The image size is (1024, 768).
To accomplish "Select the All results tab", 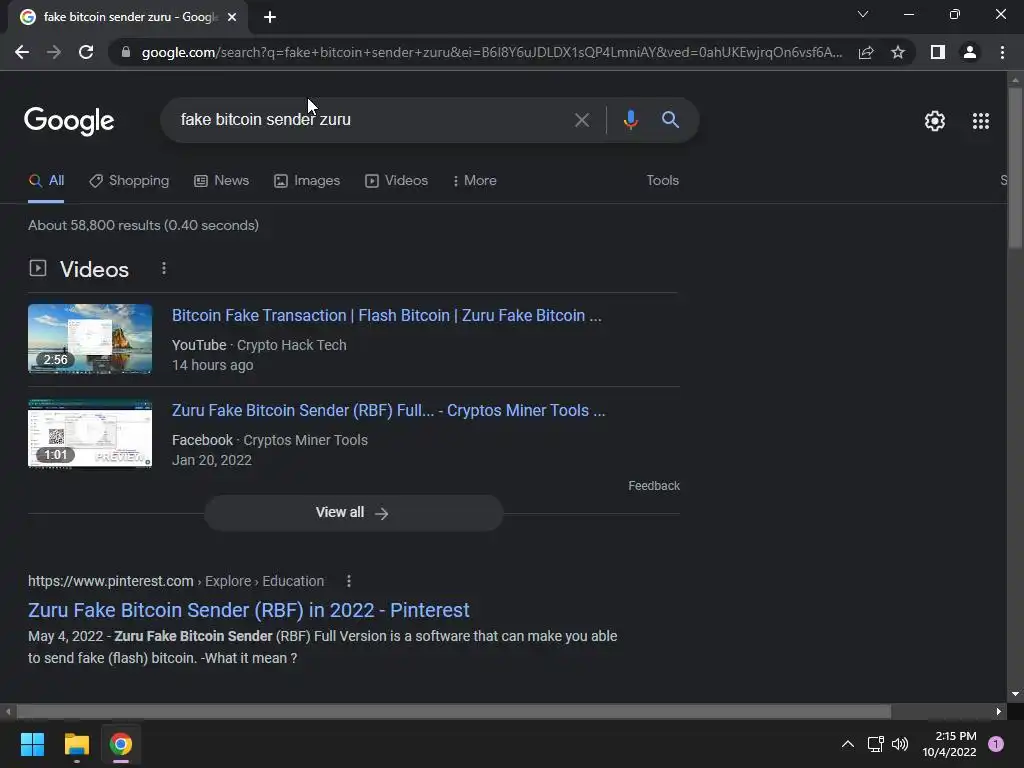I will 46,181.
